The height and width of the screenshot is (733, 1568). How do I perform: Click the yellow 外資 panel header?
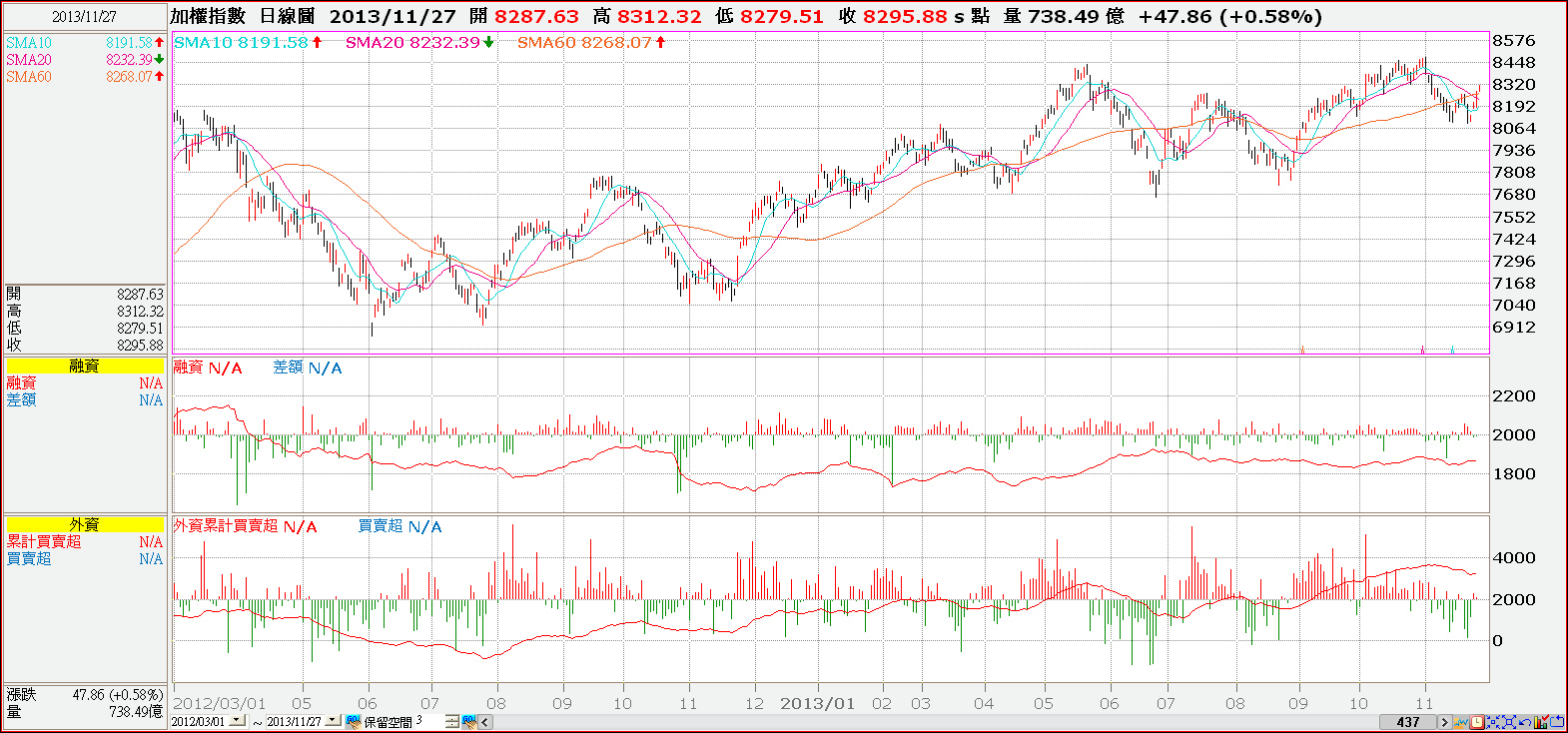(85, 524)
